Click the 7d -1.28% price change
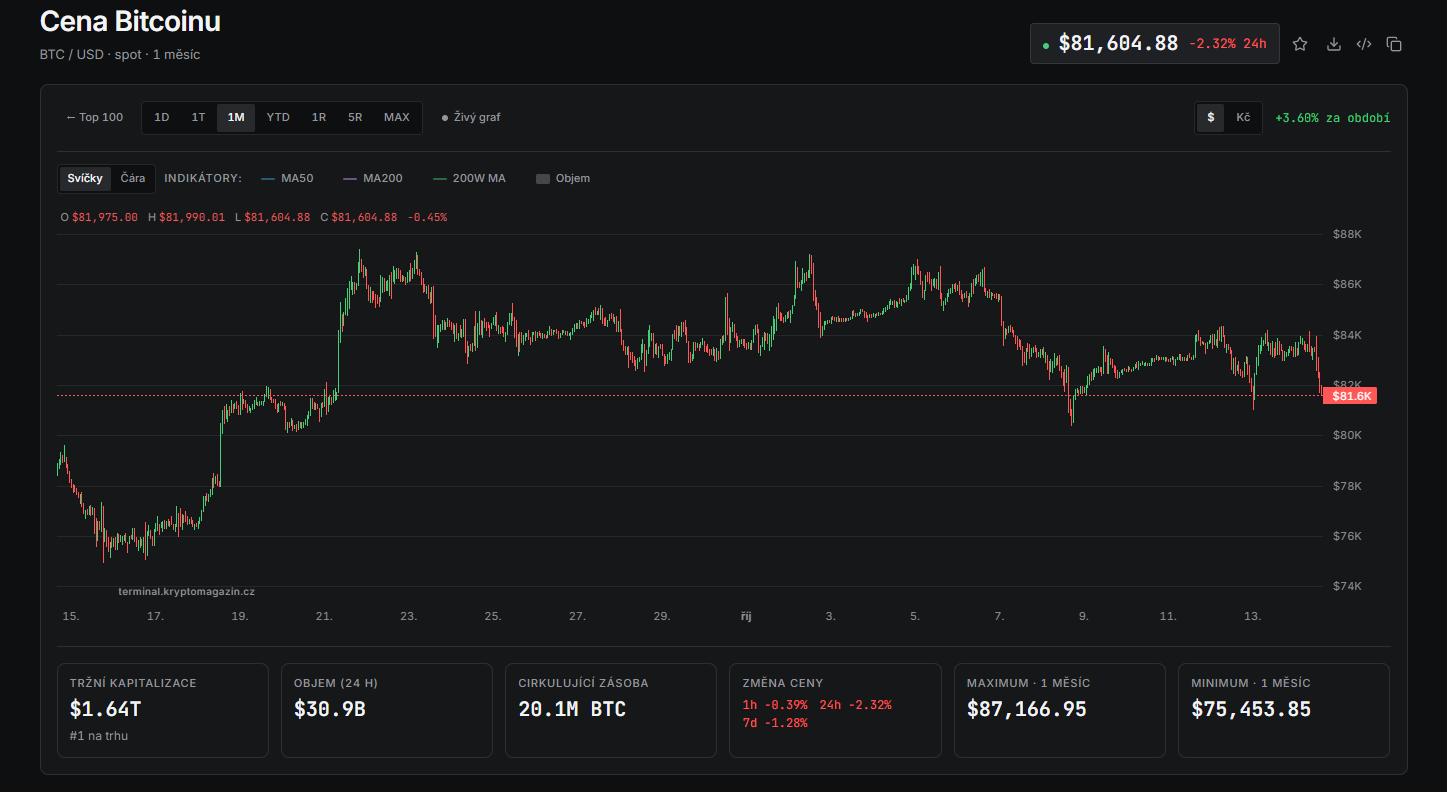 tap(775, 723)
